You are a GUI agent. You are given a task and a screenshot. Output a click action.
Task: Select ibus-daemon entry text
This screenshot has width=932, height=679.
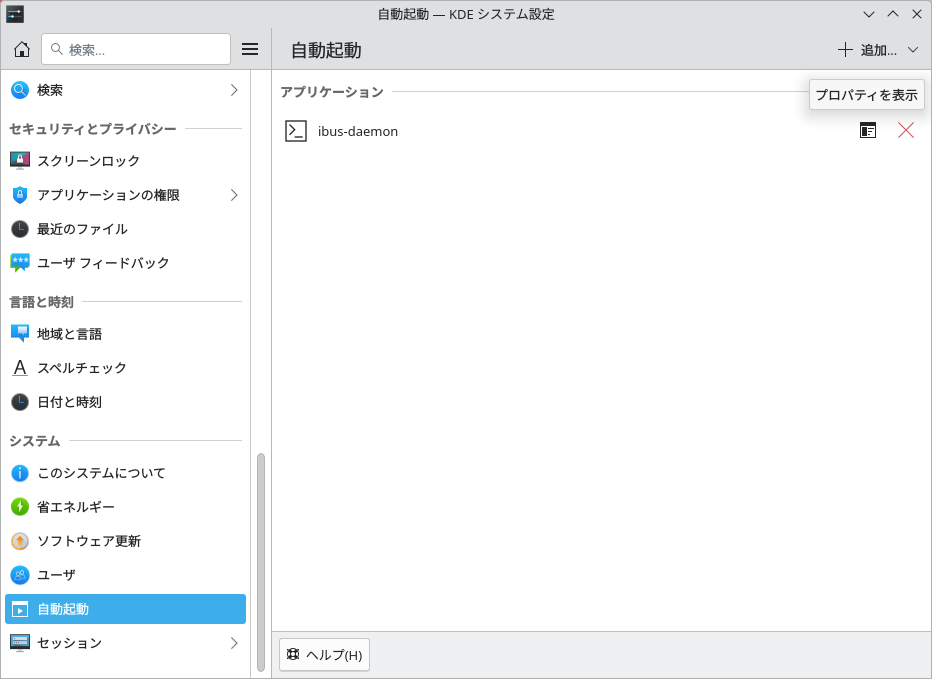[358, 131]
